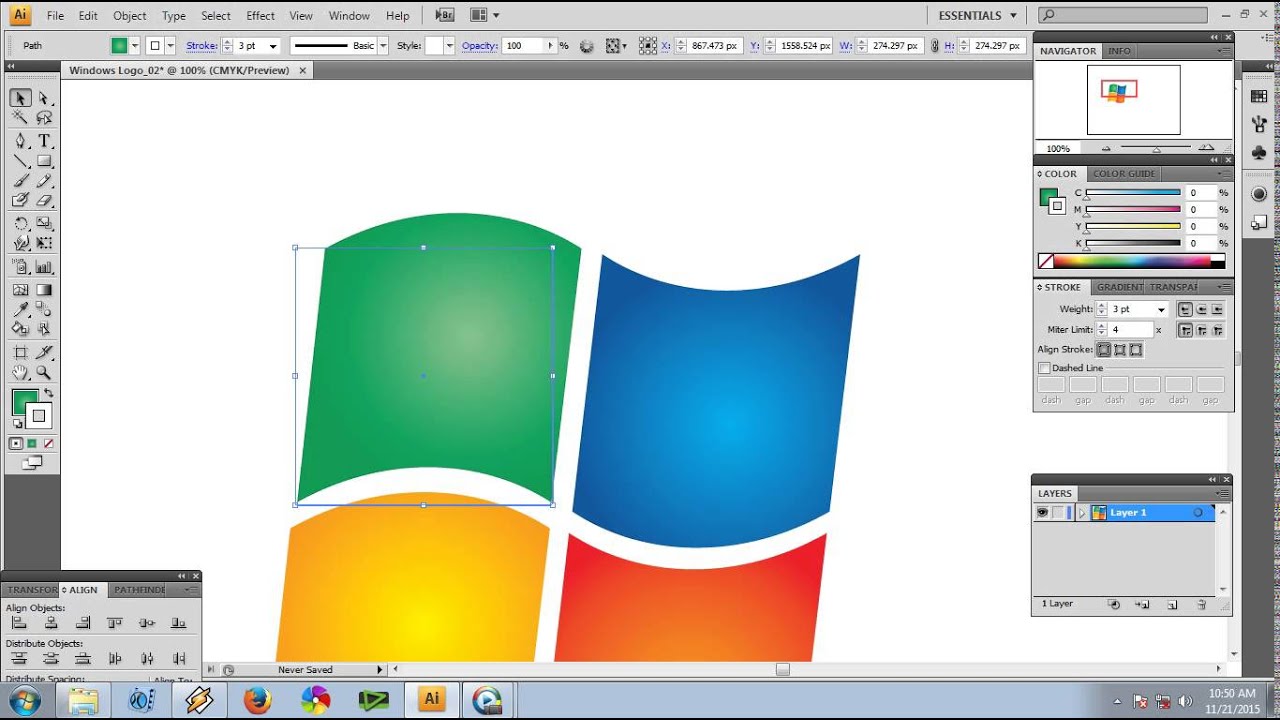The image size is (1280, 720).
Task: Select the Column Graph tool
Action: [x=44, y=267]
